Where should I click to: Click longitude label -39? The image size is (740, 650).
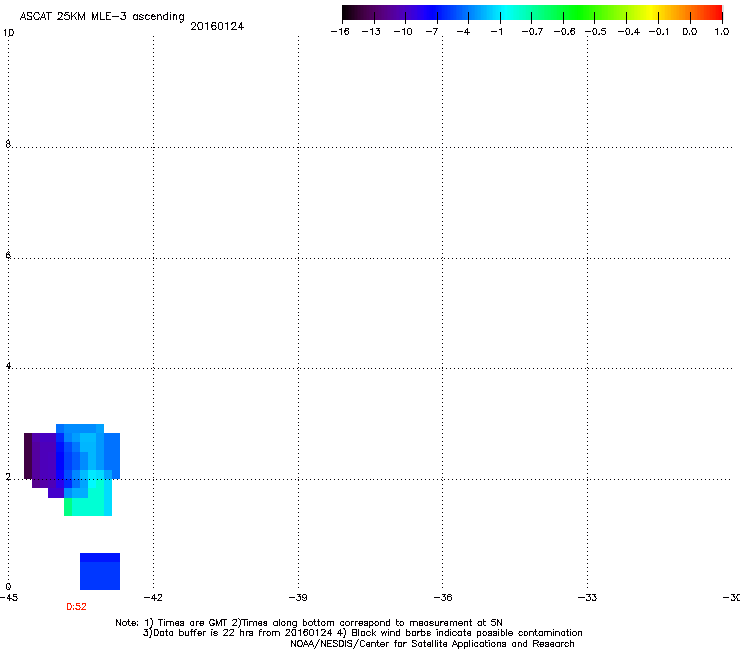pyautogui.click(x=298, y=598)
